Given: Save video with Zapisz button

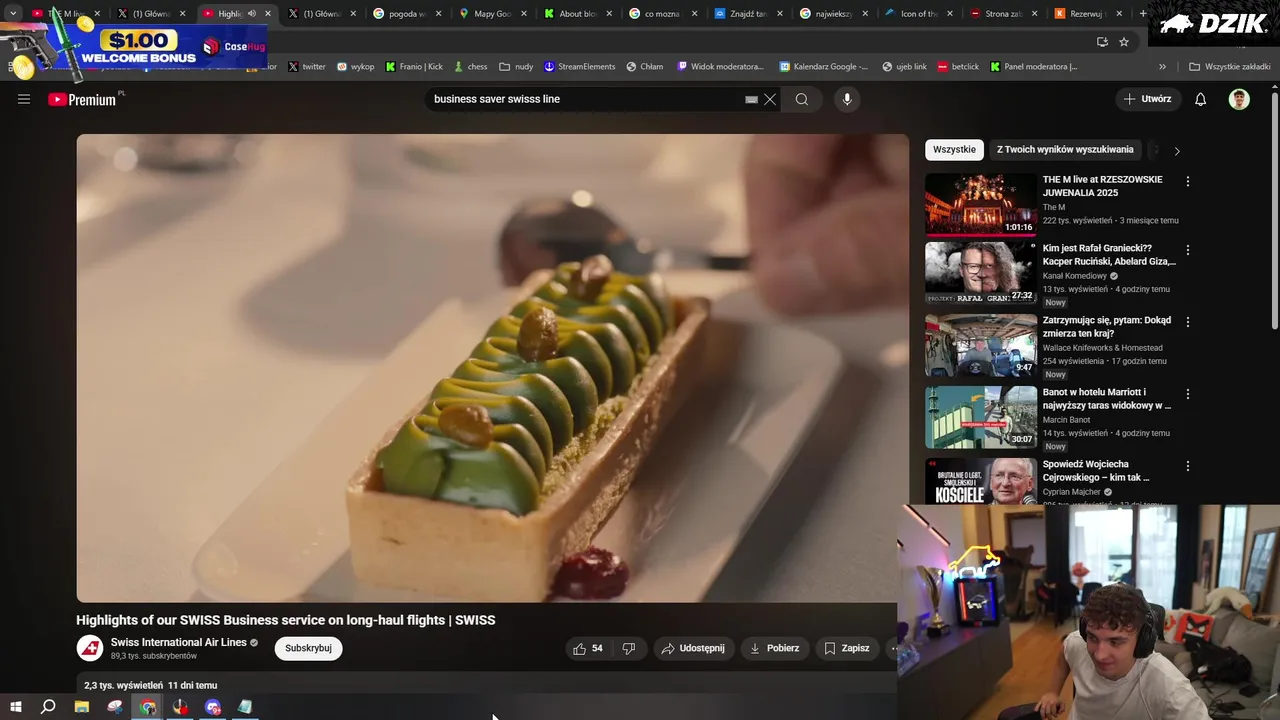Looking at the screenshot, I should (846, 648).
